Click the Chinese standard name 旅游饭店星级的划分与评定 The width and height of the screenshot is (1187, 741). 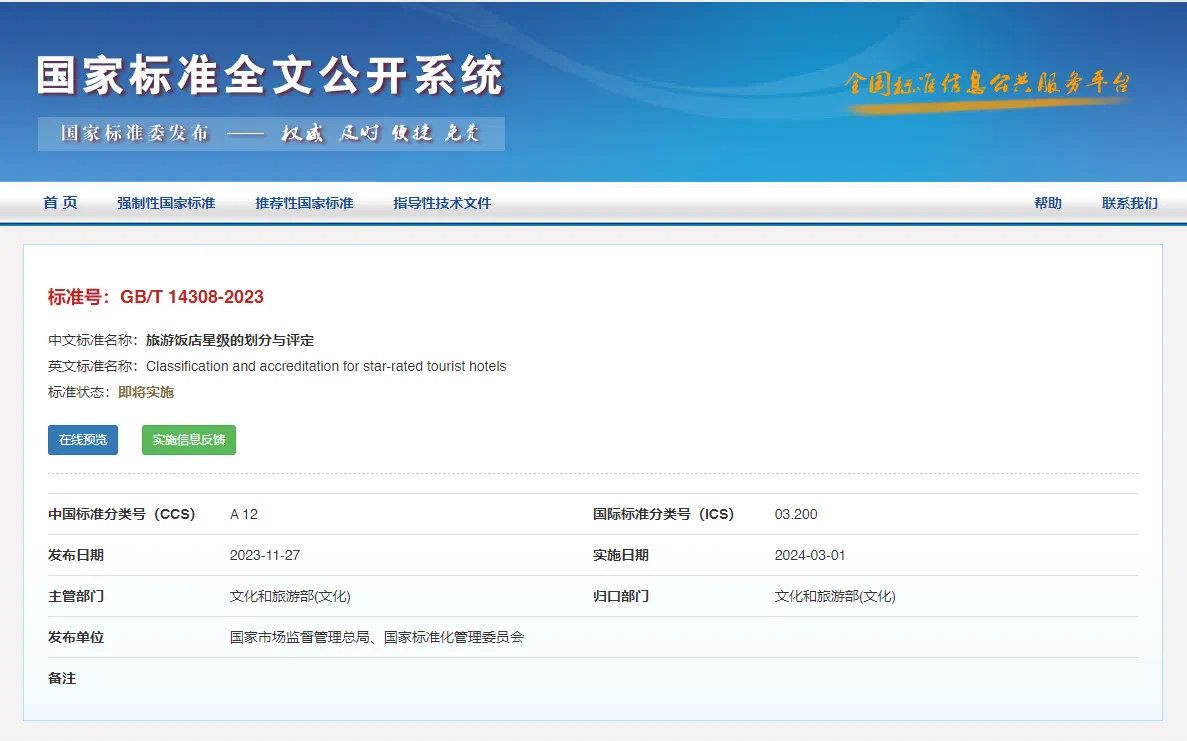click(232, 340)
